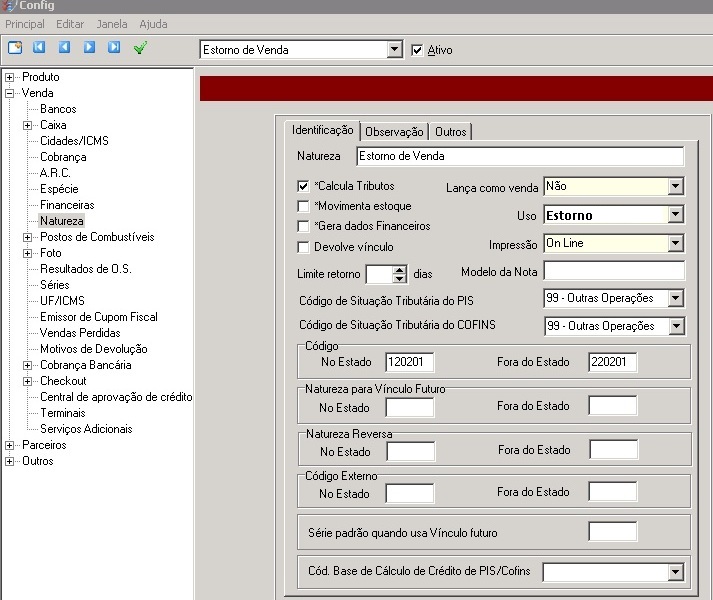
Task: Expand the Caixa tree node
Action: pyautogui.click(x=27, y=125)
